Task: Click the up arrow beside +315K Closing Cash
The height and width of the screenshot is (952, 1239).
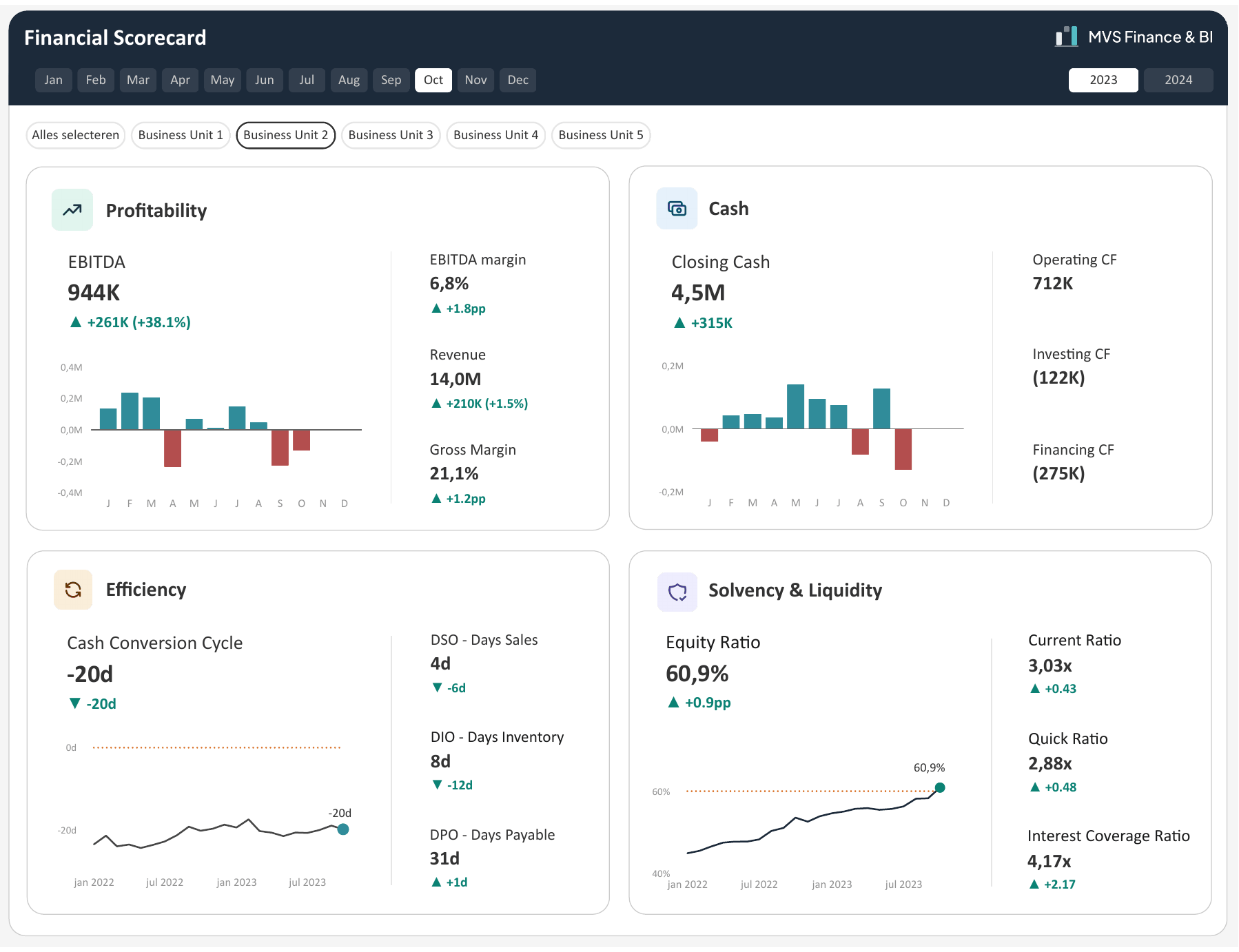Action: tap(679, 322)
